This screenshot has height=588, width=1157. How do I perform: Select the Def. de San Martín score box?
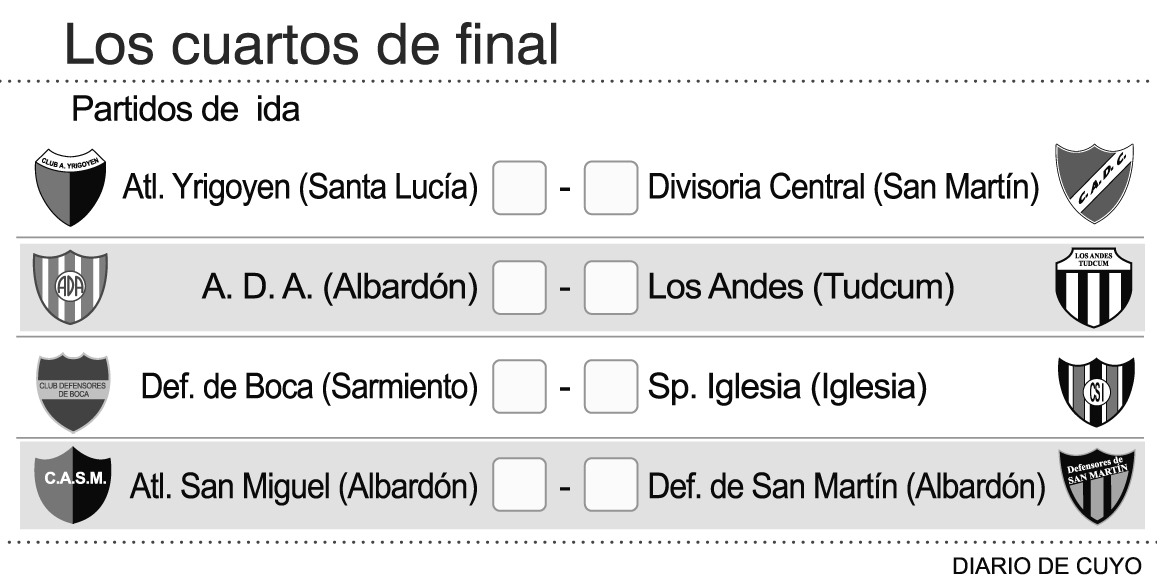610,487
